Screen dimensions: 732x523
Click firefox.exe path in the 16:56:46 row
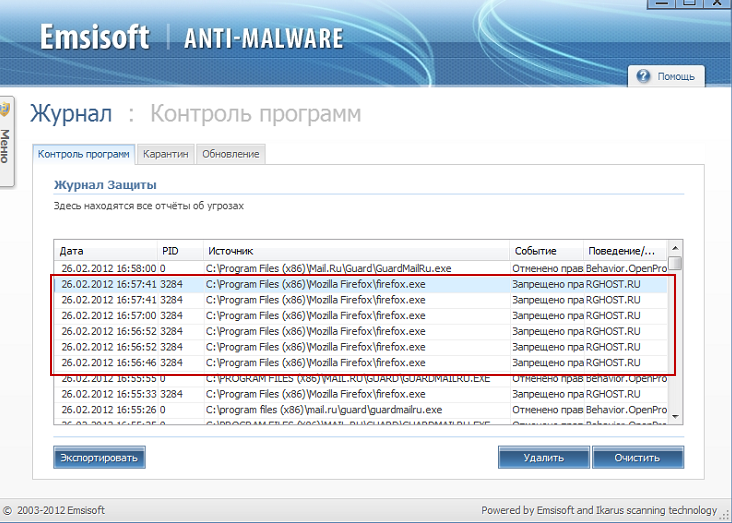[x=316, y=363]
